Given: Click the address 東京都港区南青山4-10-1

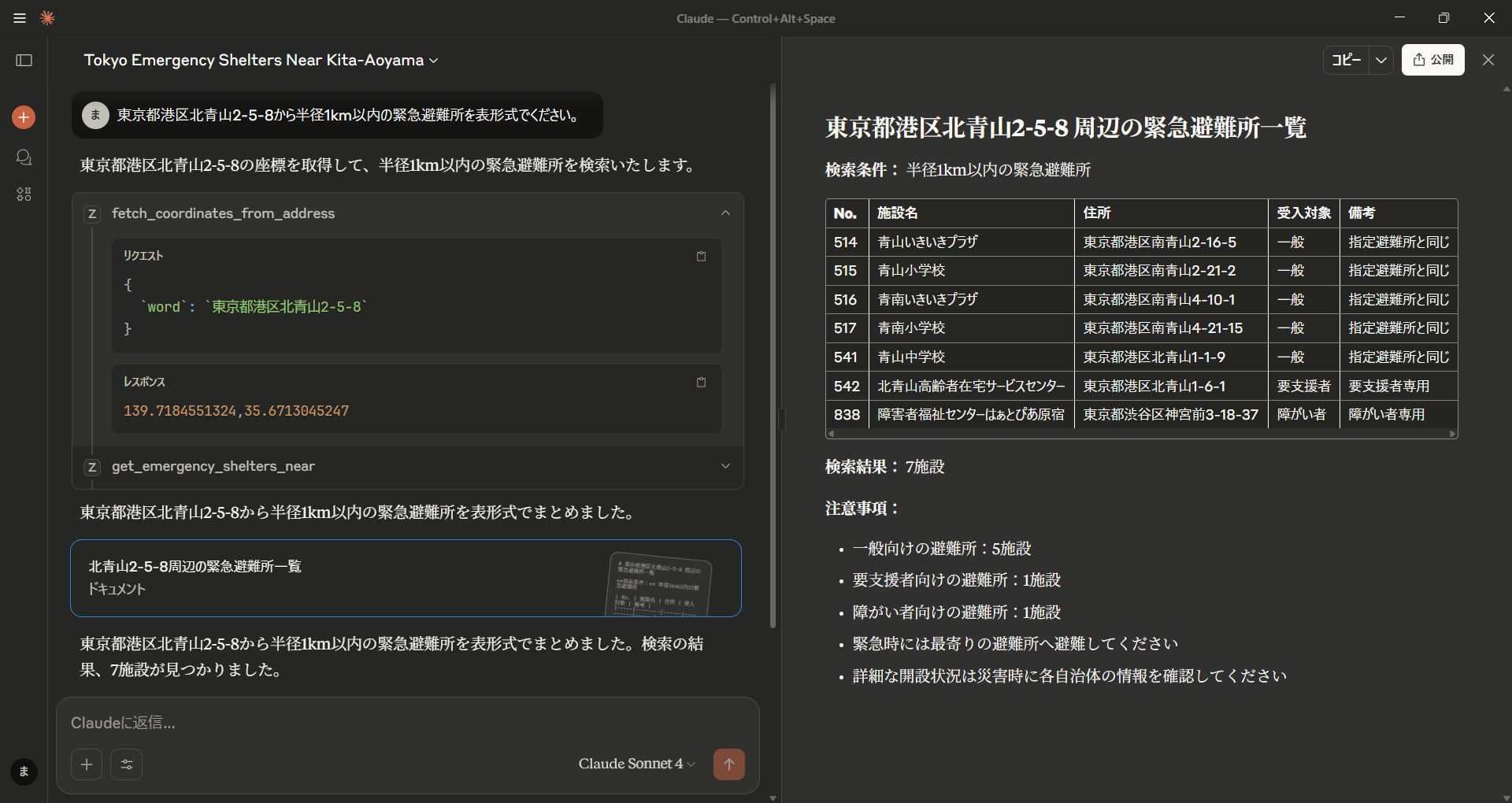Looking at the screenshot, I should (1159, 300).
